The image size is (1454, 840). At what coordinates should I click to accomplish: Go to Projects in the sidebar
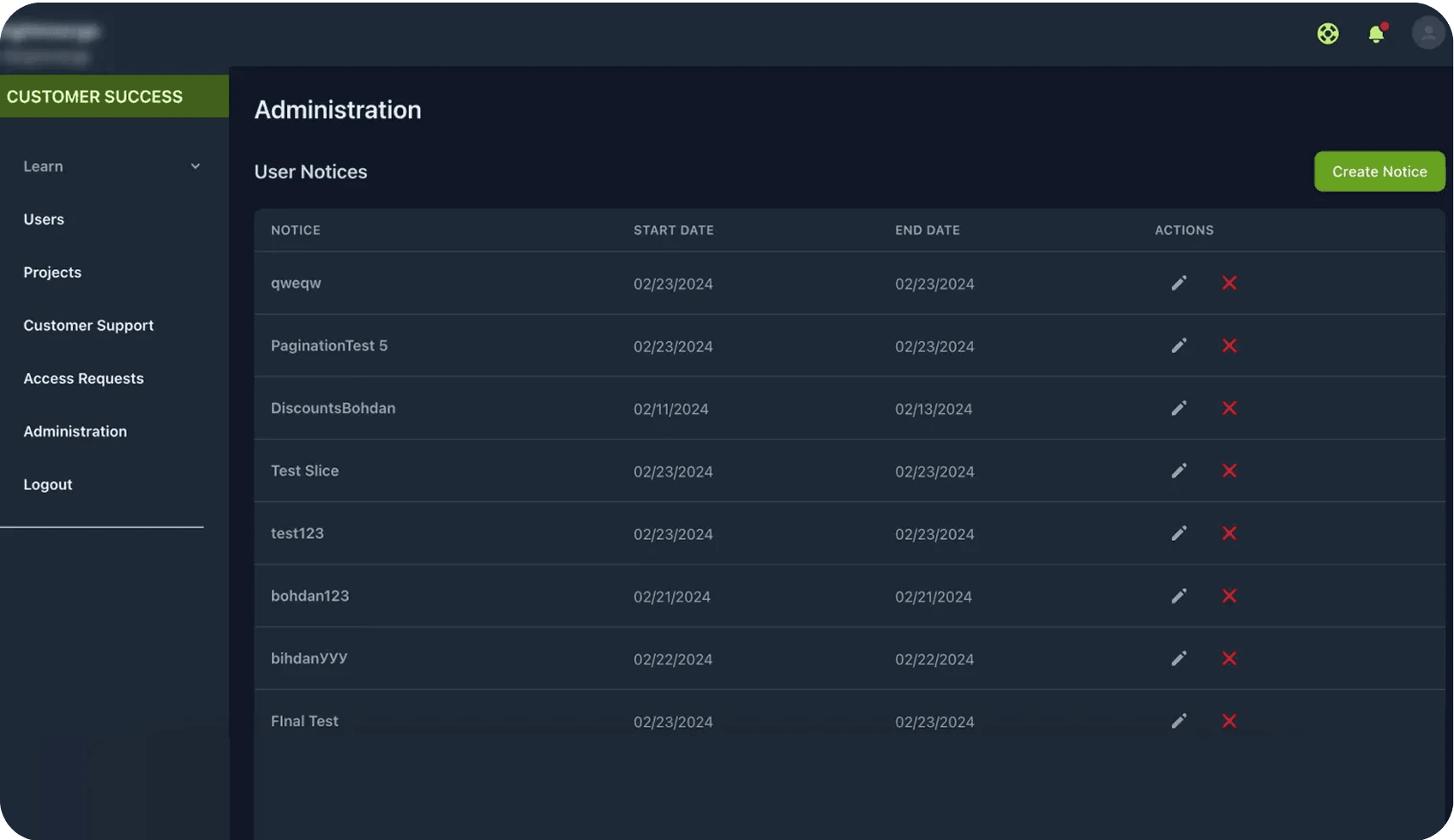(52, 273)
